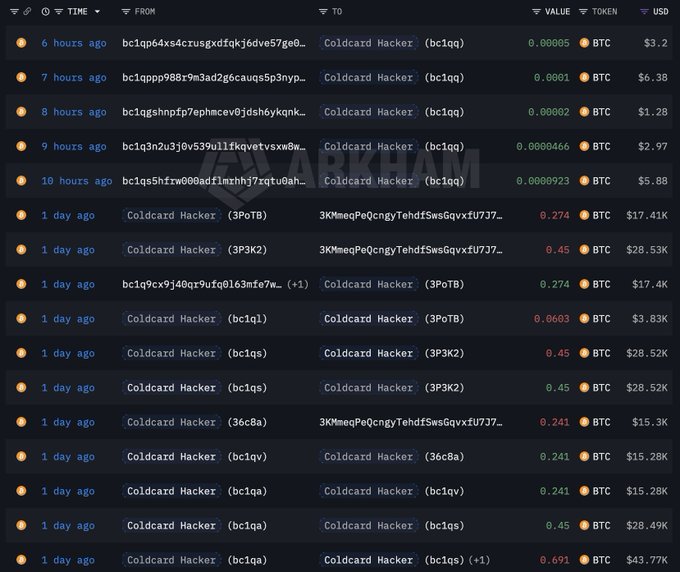Open Coldcard Hacker (bc1qq) recipient on $1.28 row
The image size is (680, 572).
click(x=369, y=112)
